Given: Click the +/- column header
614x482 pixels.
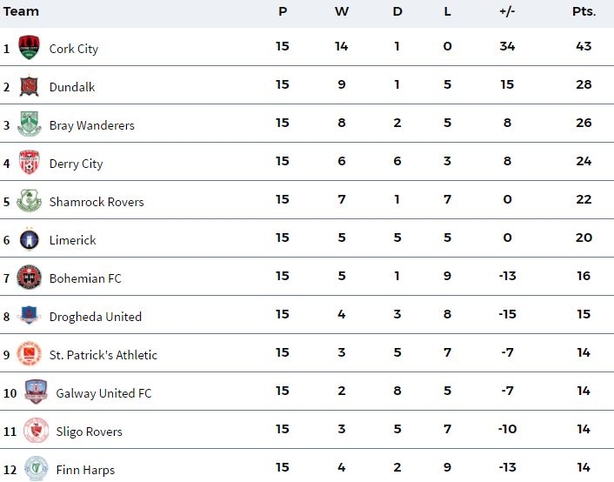Looking at the screenshot, I should pyautogui.click(x=507, y=11).
